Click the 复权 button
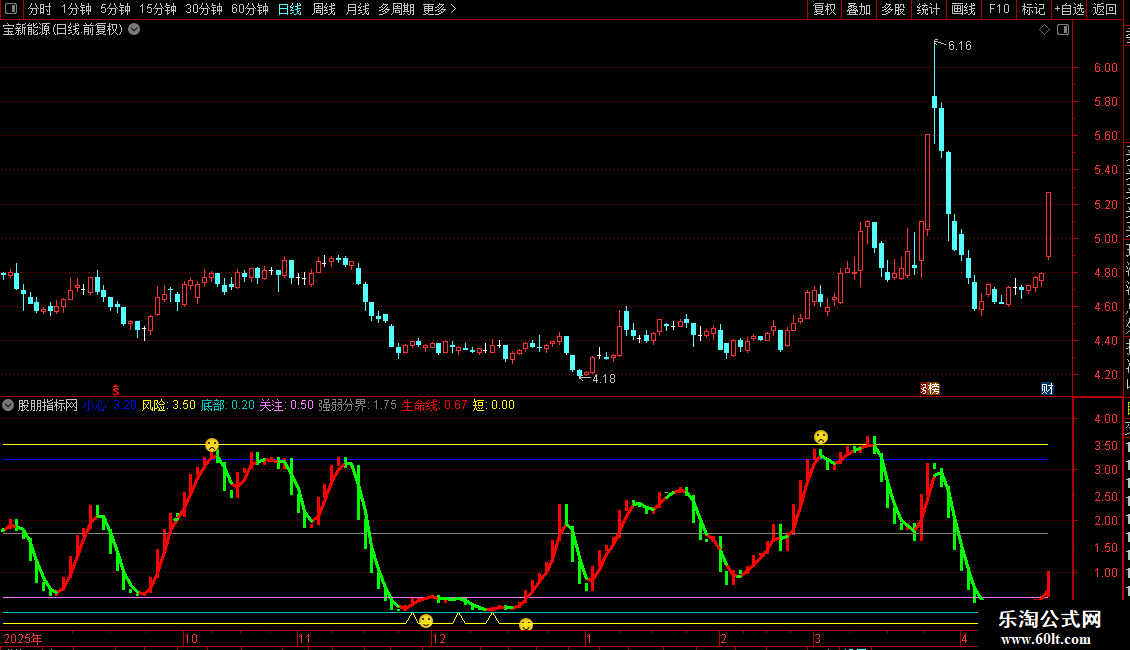Image resolution: width=1130 pixels, height=650 pixels. 824,9
